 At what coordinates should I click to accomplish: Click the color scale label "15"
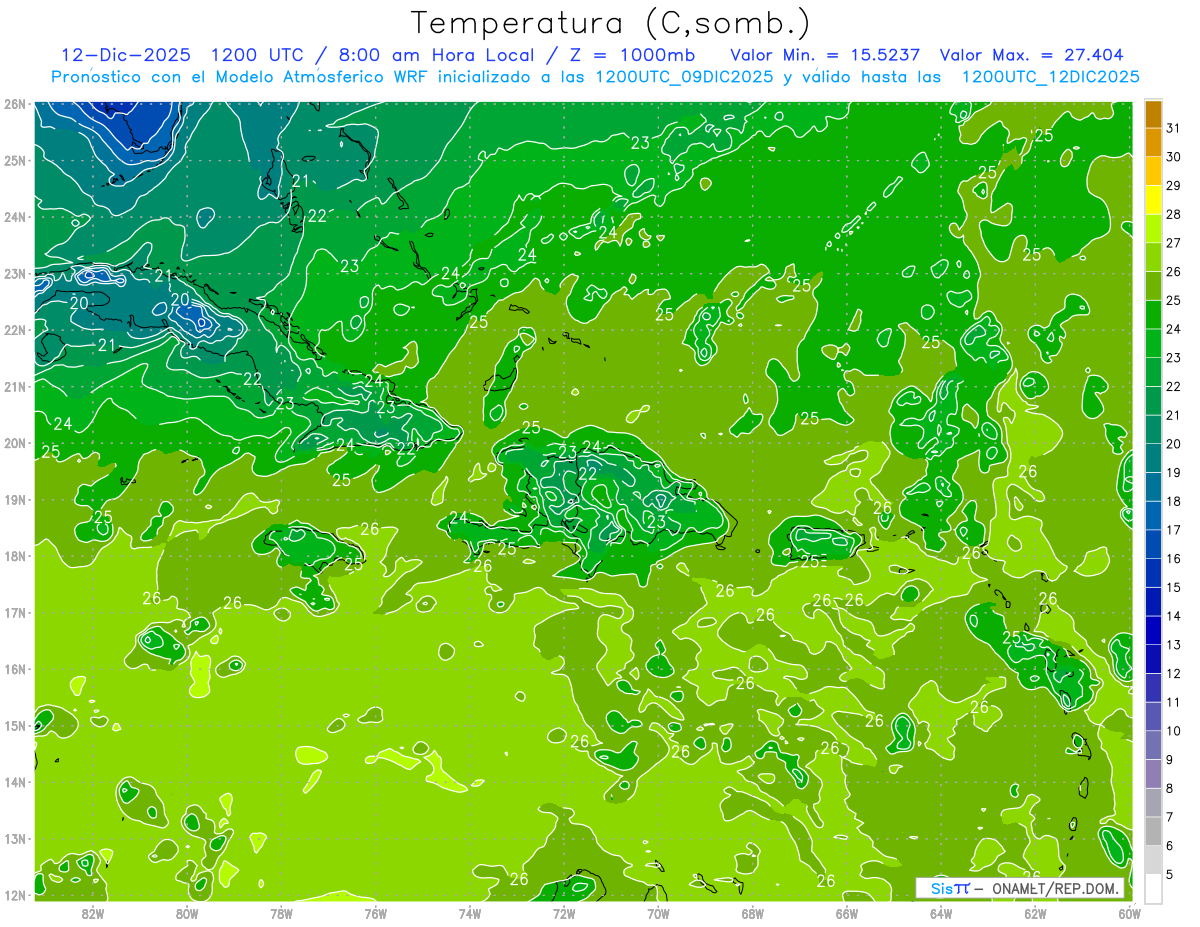pyautogui.click(x=1174, y=588)
